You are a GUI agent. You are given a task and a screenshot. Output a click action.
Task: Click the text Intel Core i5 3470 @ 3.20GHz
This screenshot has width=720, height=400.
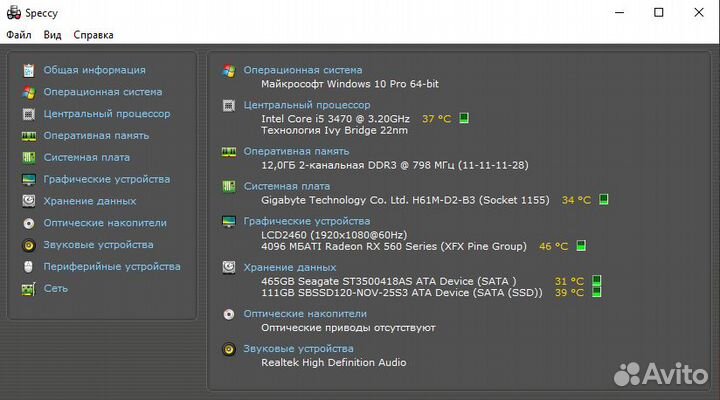pos(335,118)
